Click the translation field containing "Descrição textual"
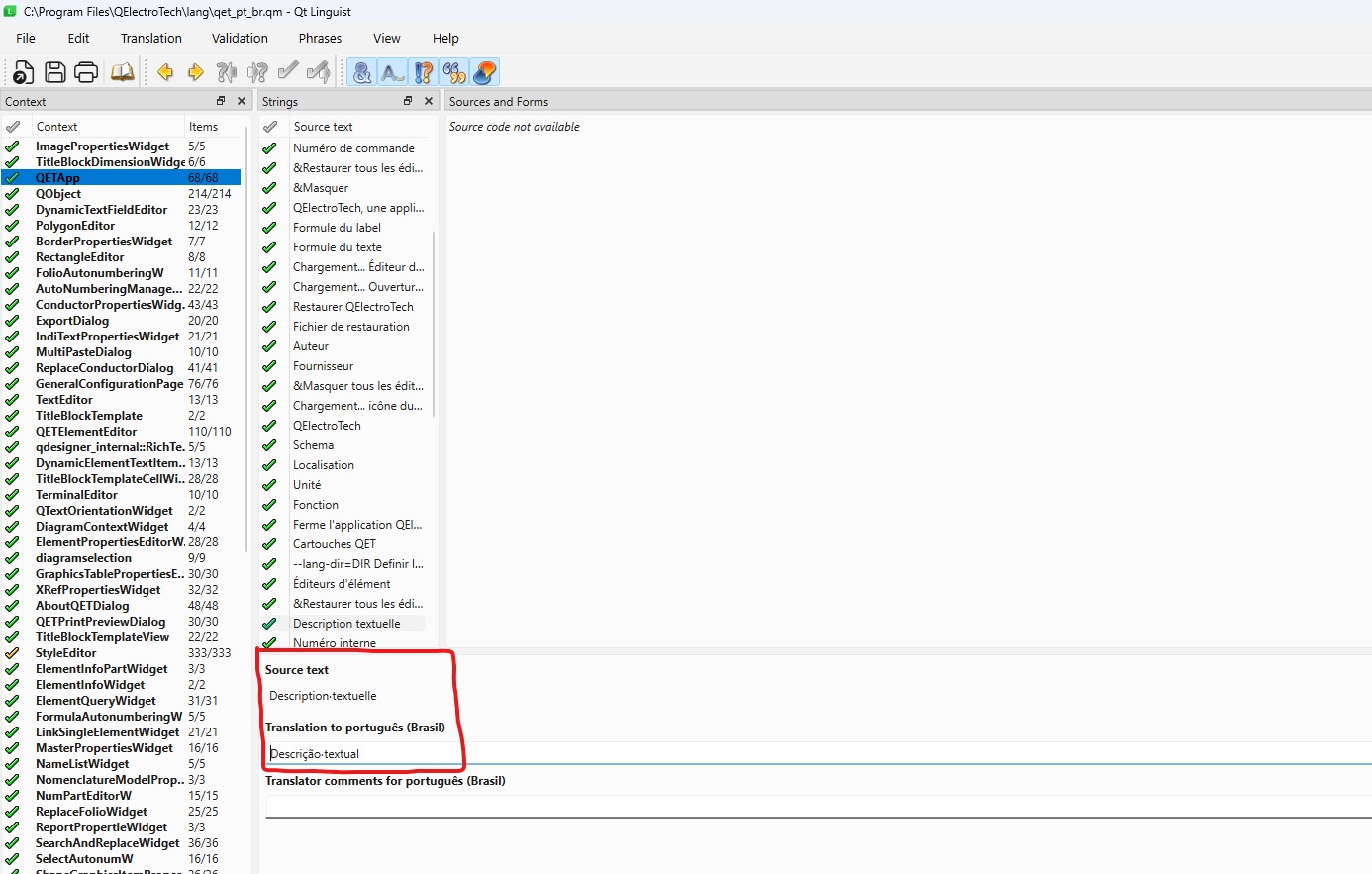Image resolution: width=1372 pixels, height=874 pixels. [594, 754]
